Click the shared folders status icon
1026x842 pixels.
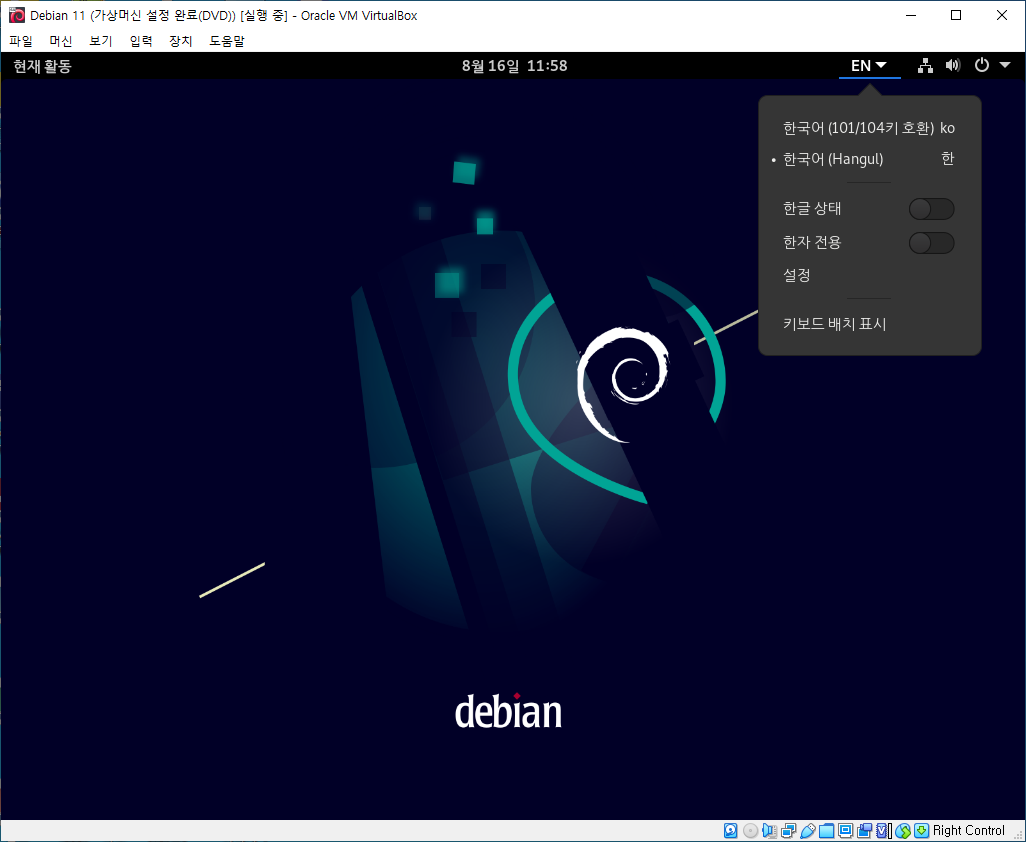[x=826, y=830]
